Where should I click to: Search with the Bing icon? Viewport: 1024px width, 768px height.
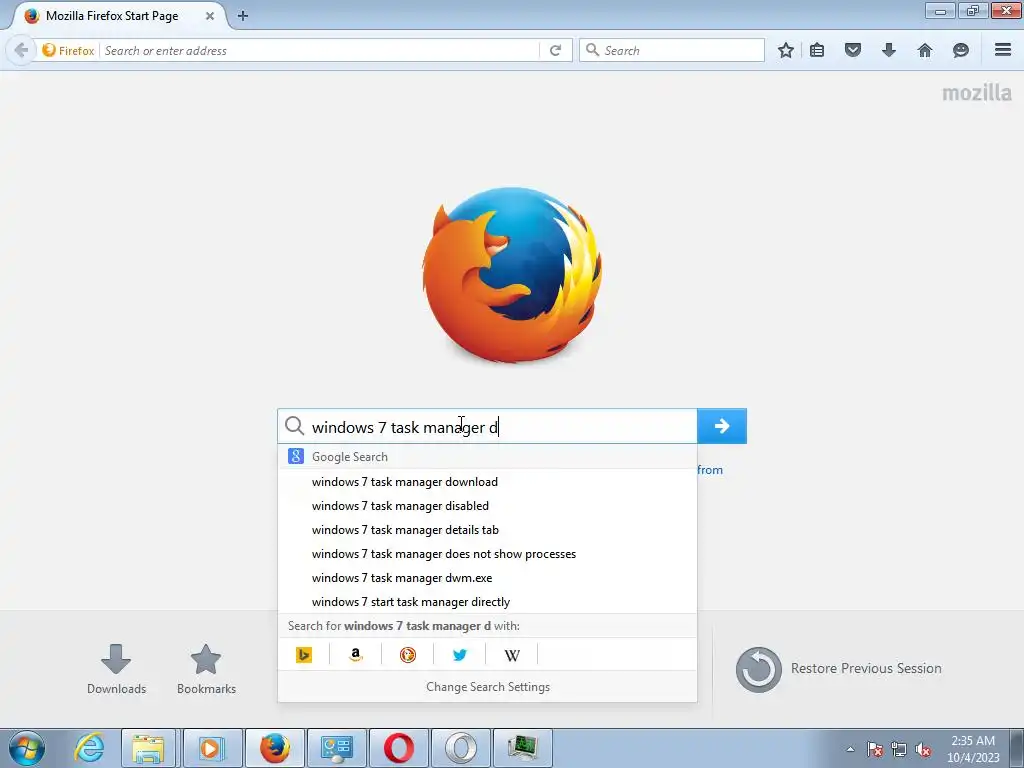304,654
